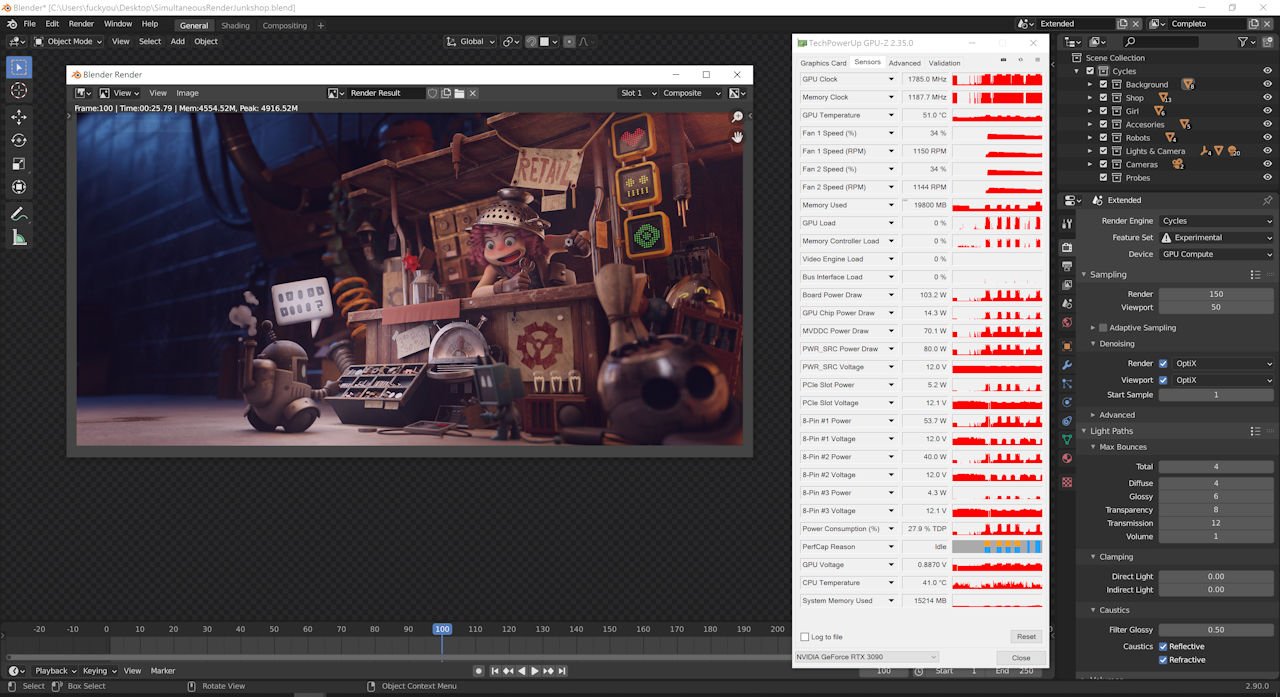Expand the Lights & Camera collection
Viewport: 1280px width, 697px height.
click(1091, 151)
